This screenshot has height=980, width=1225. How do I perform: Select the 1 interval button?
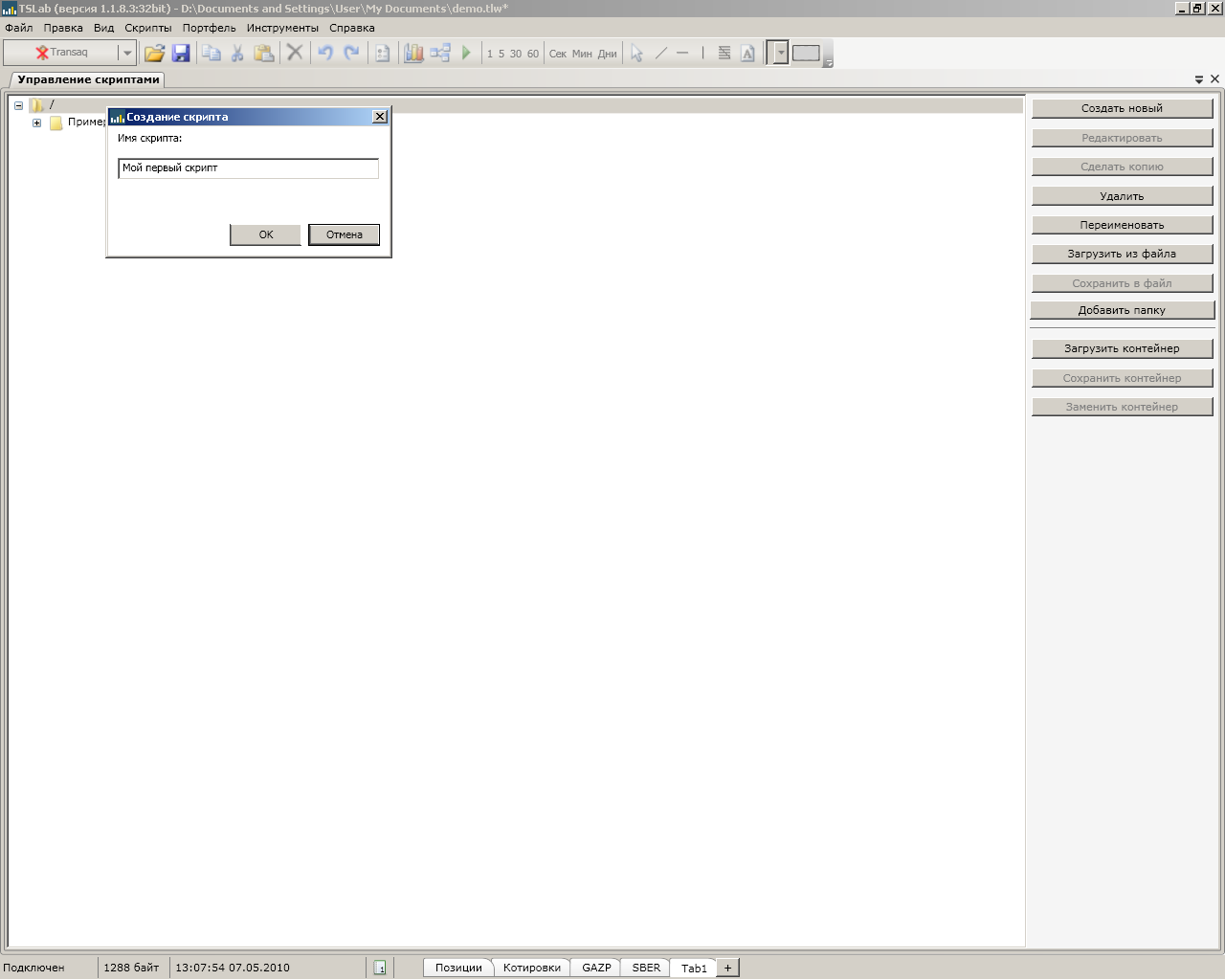point(490,54)
